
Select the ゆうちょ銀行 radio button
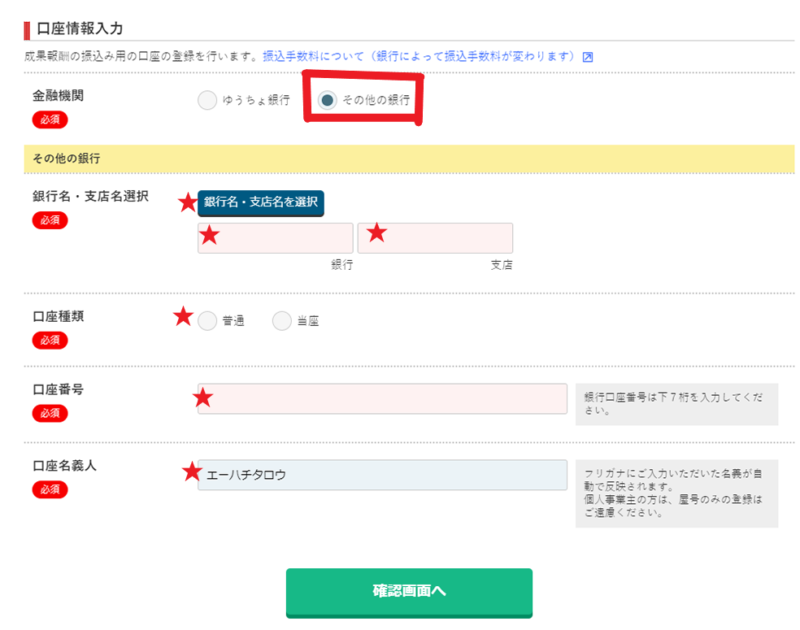tap(207, 100)
